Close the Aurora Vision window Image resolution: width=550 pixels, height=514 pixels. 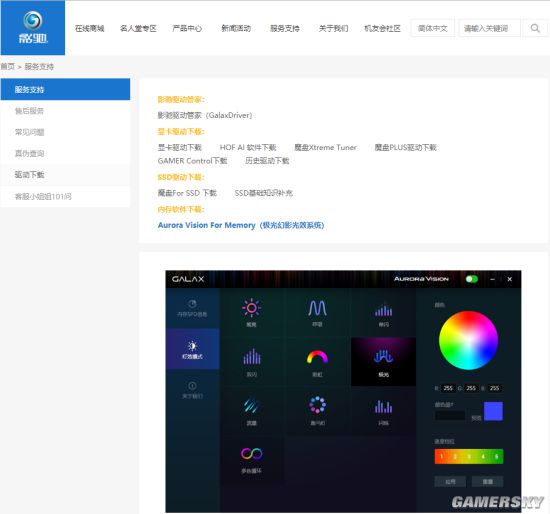pos(510,279)
